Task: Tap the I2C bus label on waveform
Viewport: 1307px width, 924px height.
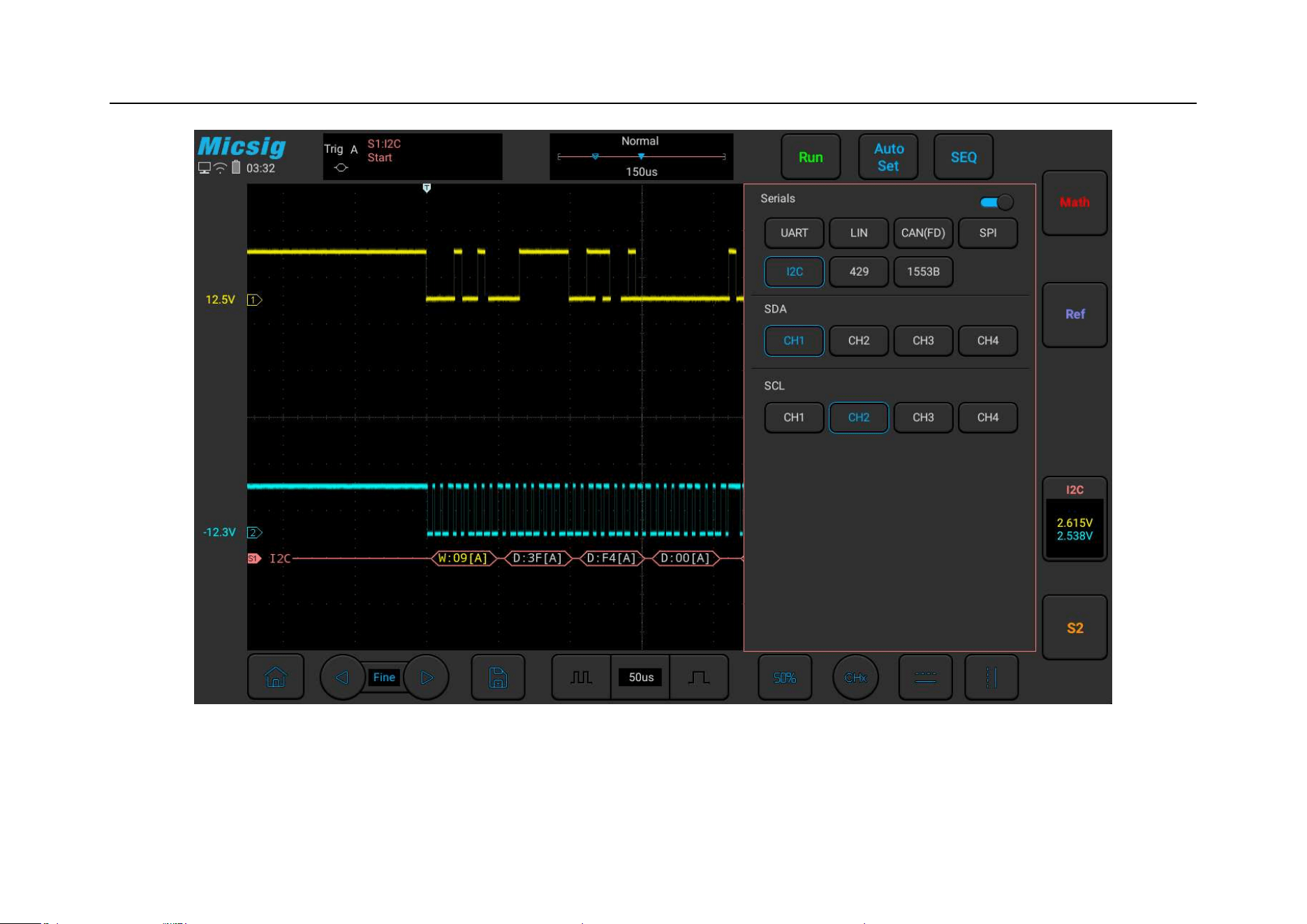Action: tap(280, 558)
